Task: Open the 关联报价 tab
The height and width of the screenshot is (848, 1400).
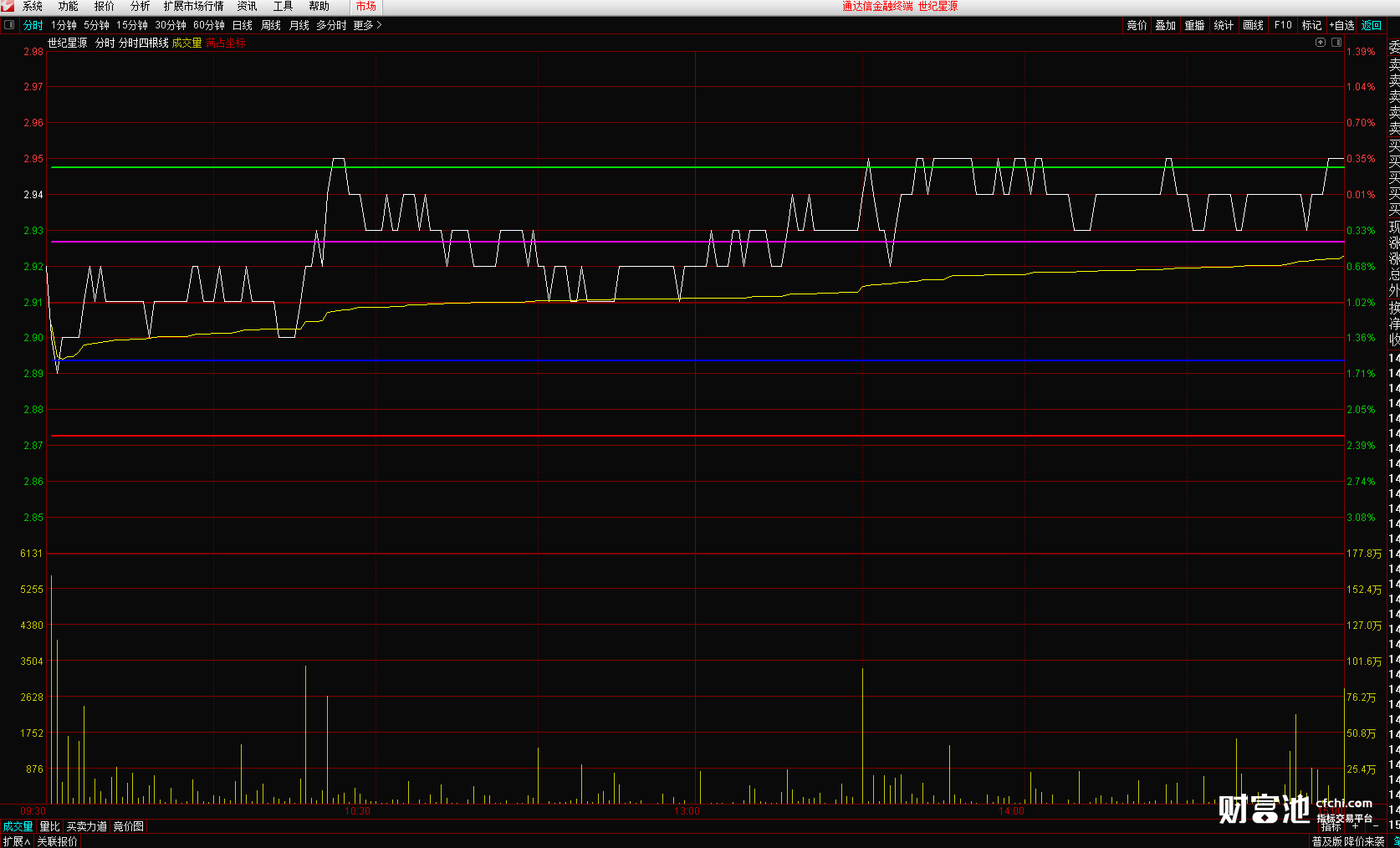Action: [58, 841]
